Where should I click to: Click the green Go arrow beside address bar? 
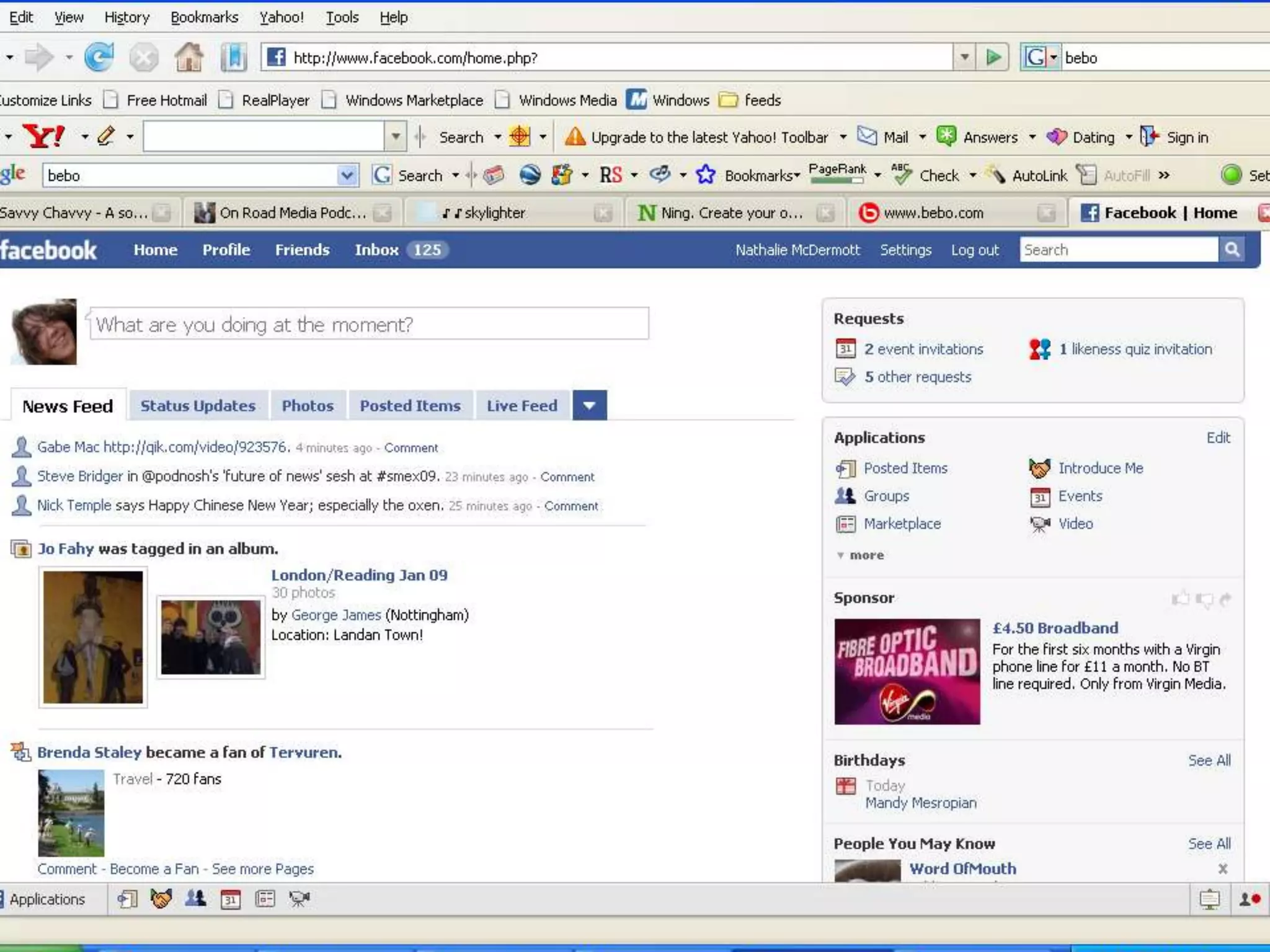click(993, 58)
